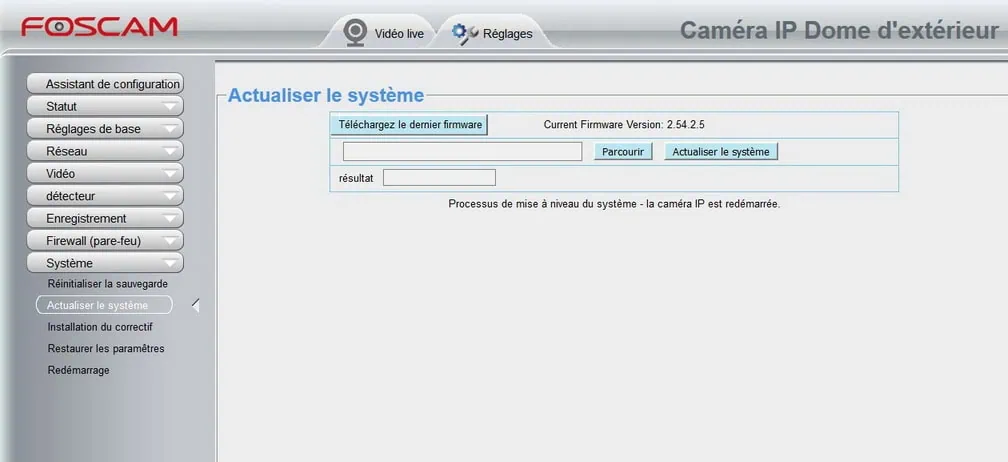This screenshot has height=462, width=1008.
Task: Select Réinitialiser la sauvegarde in sidebar
Action: pos(108,284)
